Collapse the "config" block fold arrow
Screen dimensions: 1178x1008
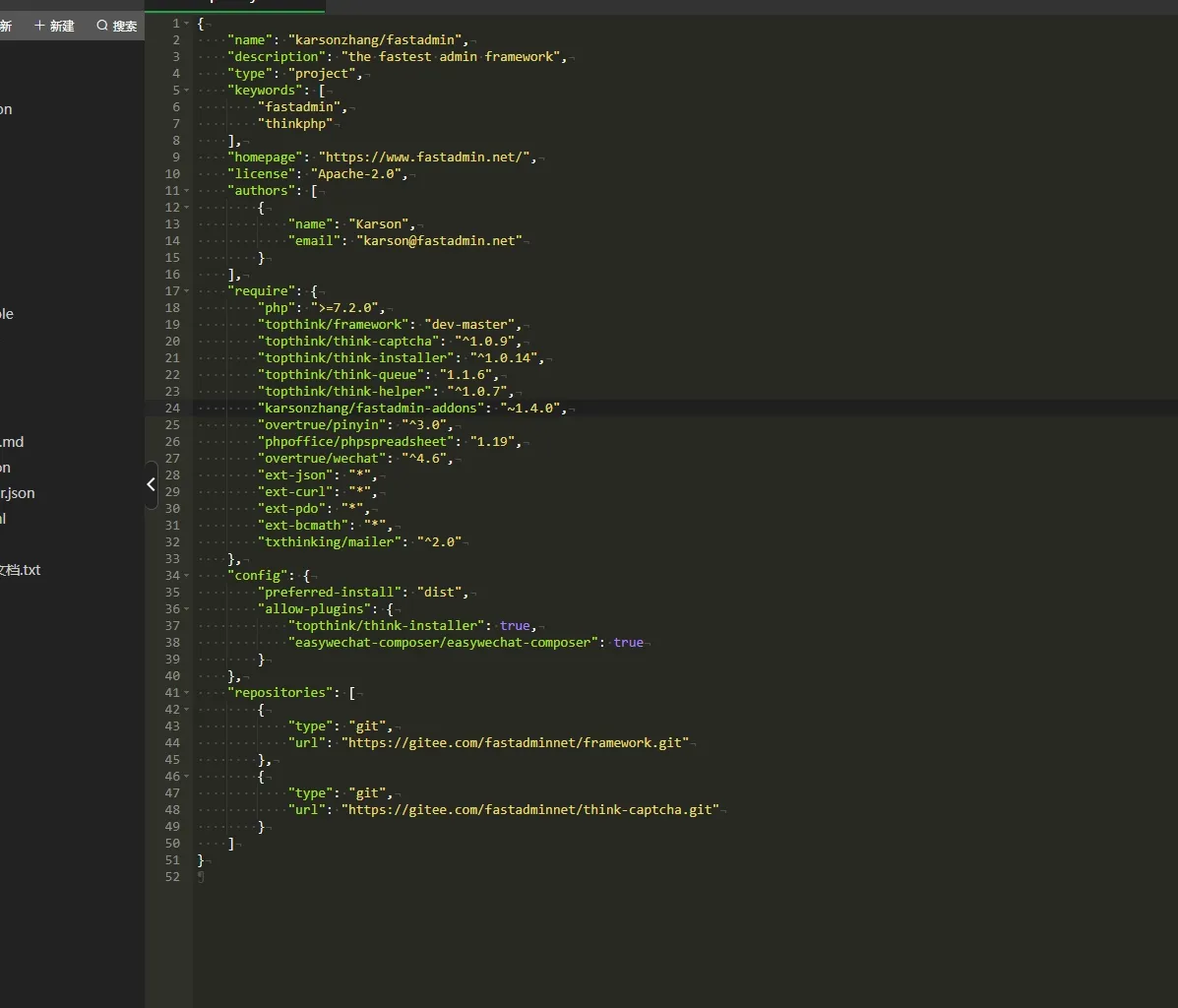coord(186,576)
